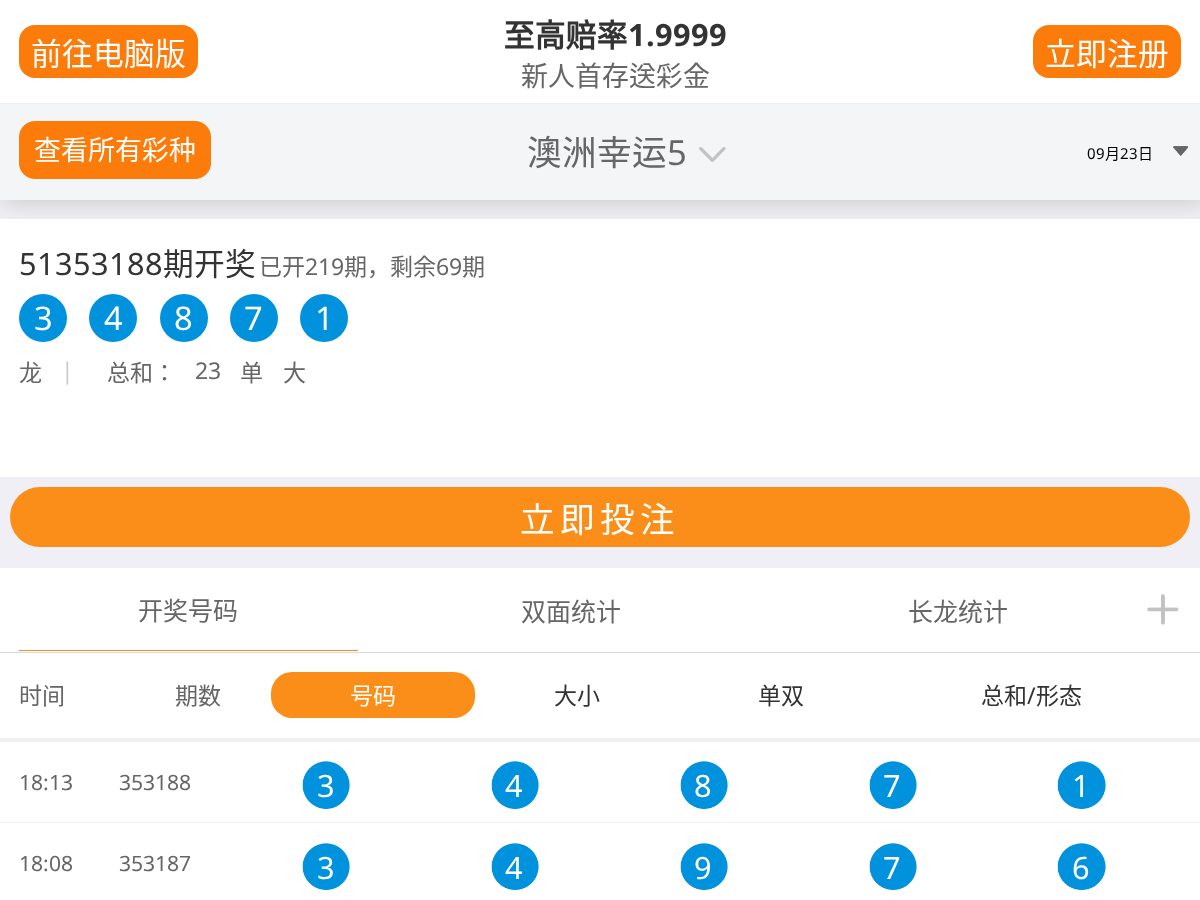The image size is (1200, 900).
Task: Open the 09月23日 date dropdown arrow
Action: (1180, 152)
